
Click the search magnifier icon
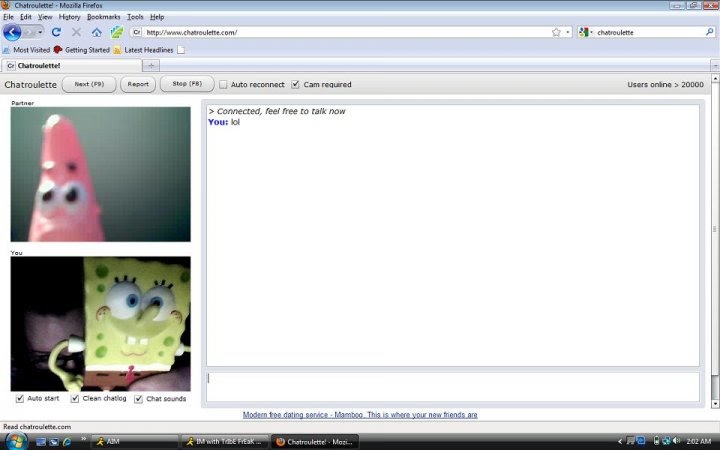pos(709,32)
